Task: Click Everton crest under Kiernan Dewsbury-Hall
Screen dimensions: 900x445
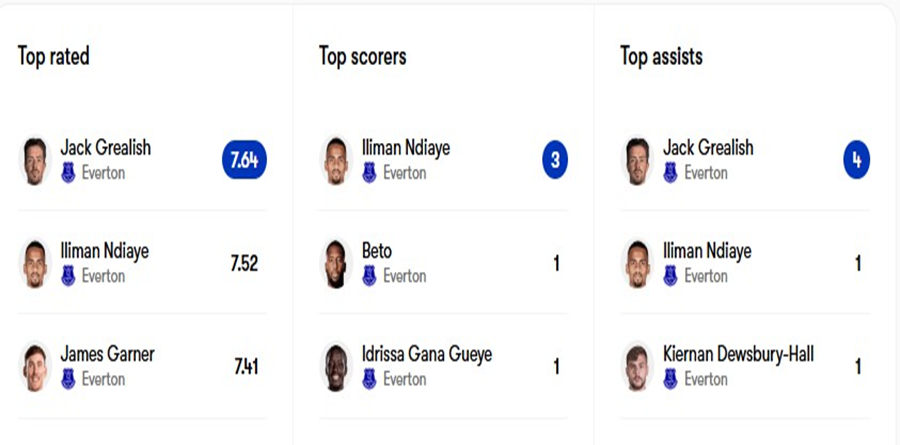Action: (670, 380)
